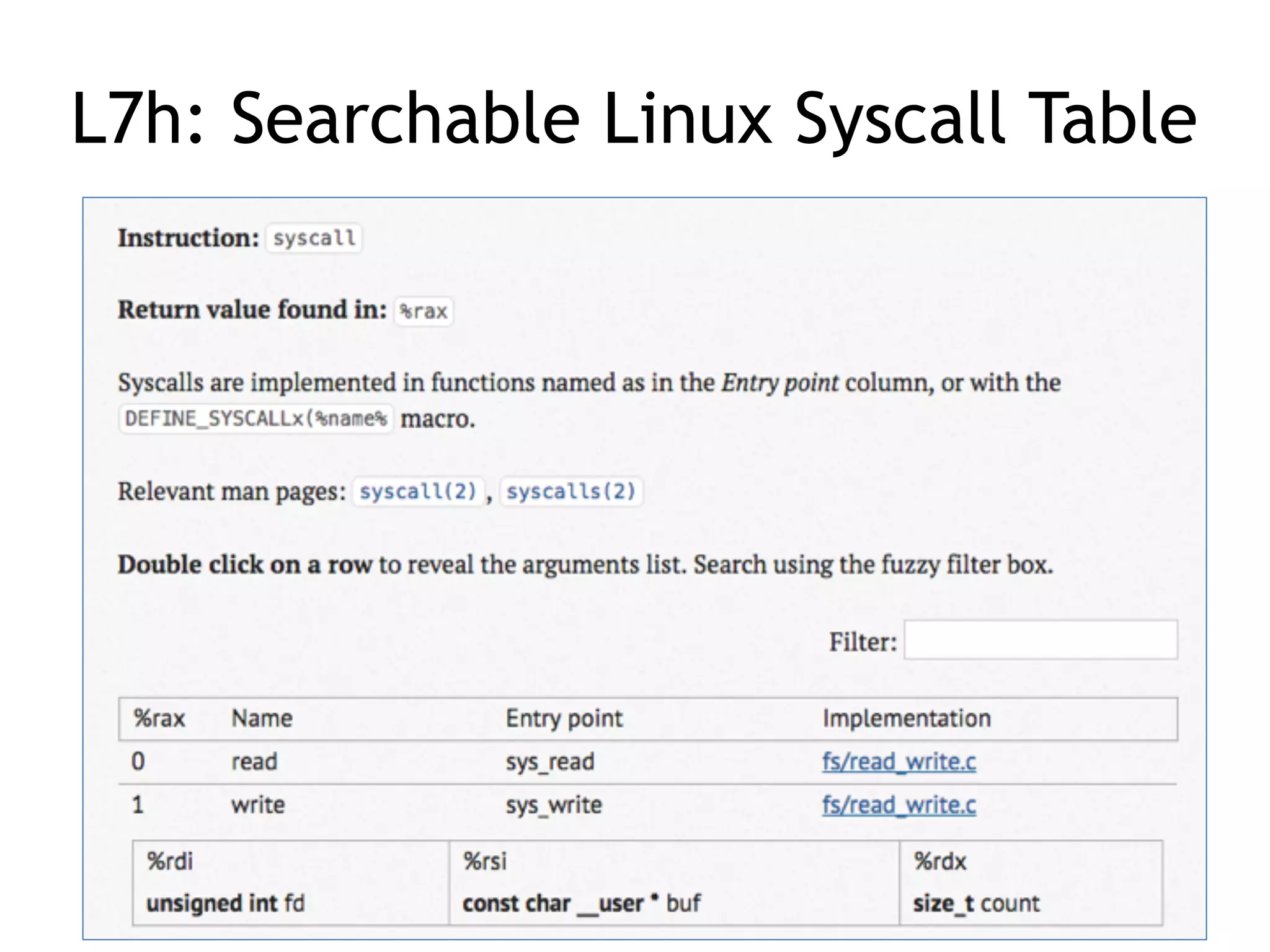This screenshot has width=1270, height=952.
Task: Click the Implementation column header
Action: point(906,718)
